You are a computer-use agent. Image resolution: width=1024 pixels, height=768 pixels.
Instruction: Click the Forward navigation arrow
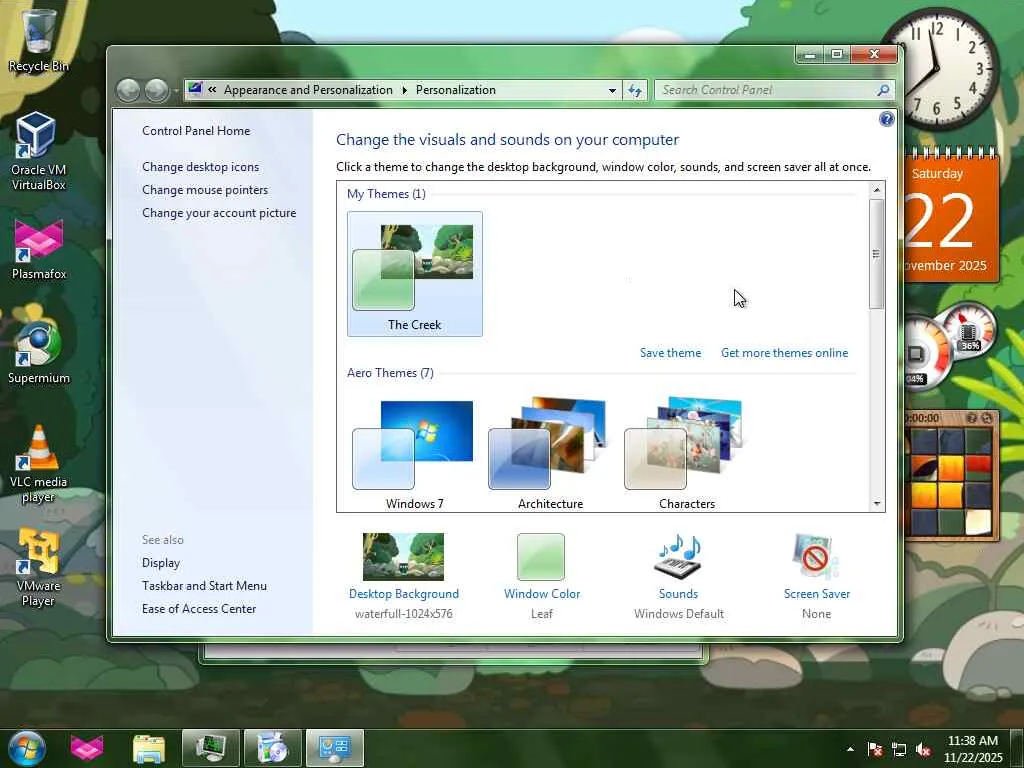[x=157, y=90]
